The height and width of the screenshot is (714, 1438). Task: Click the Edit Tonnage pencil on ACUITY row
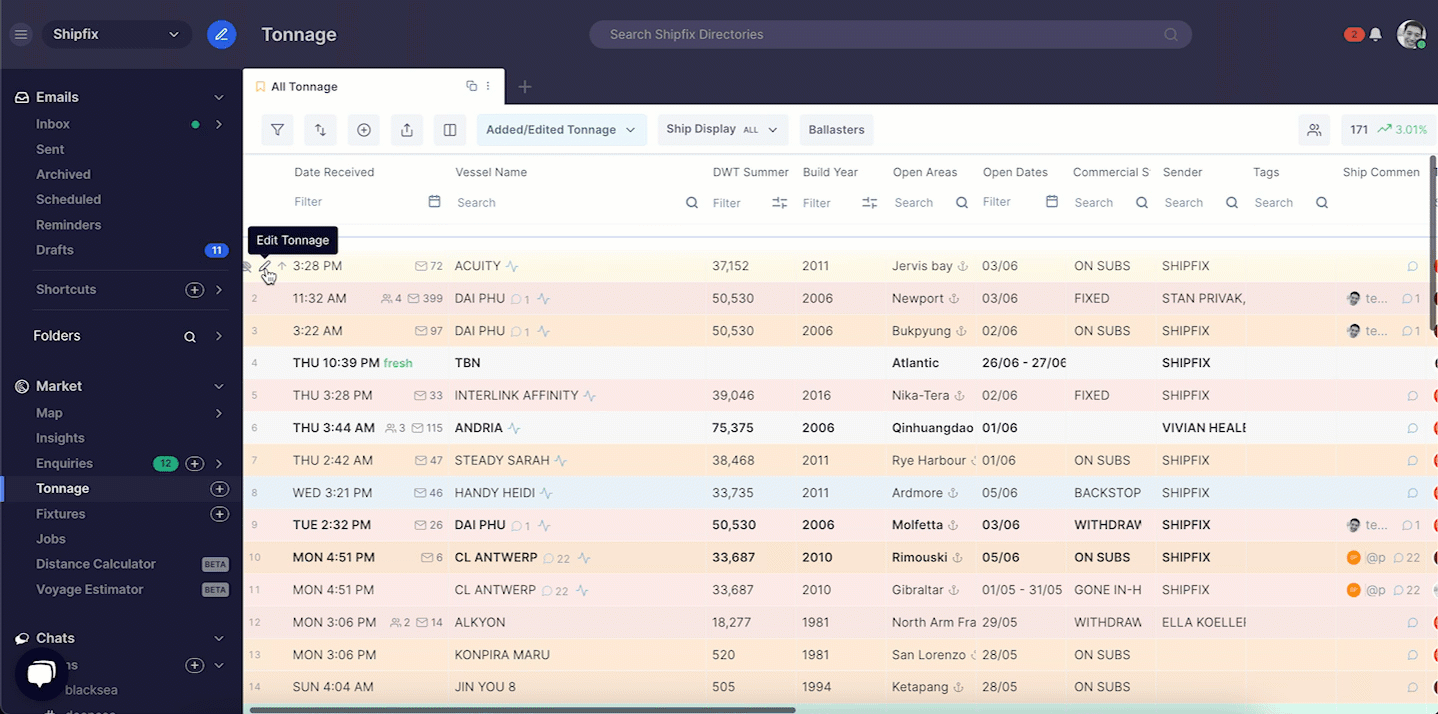click(265, 266)
